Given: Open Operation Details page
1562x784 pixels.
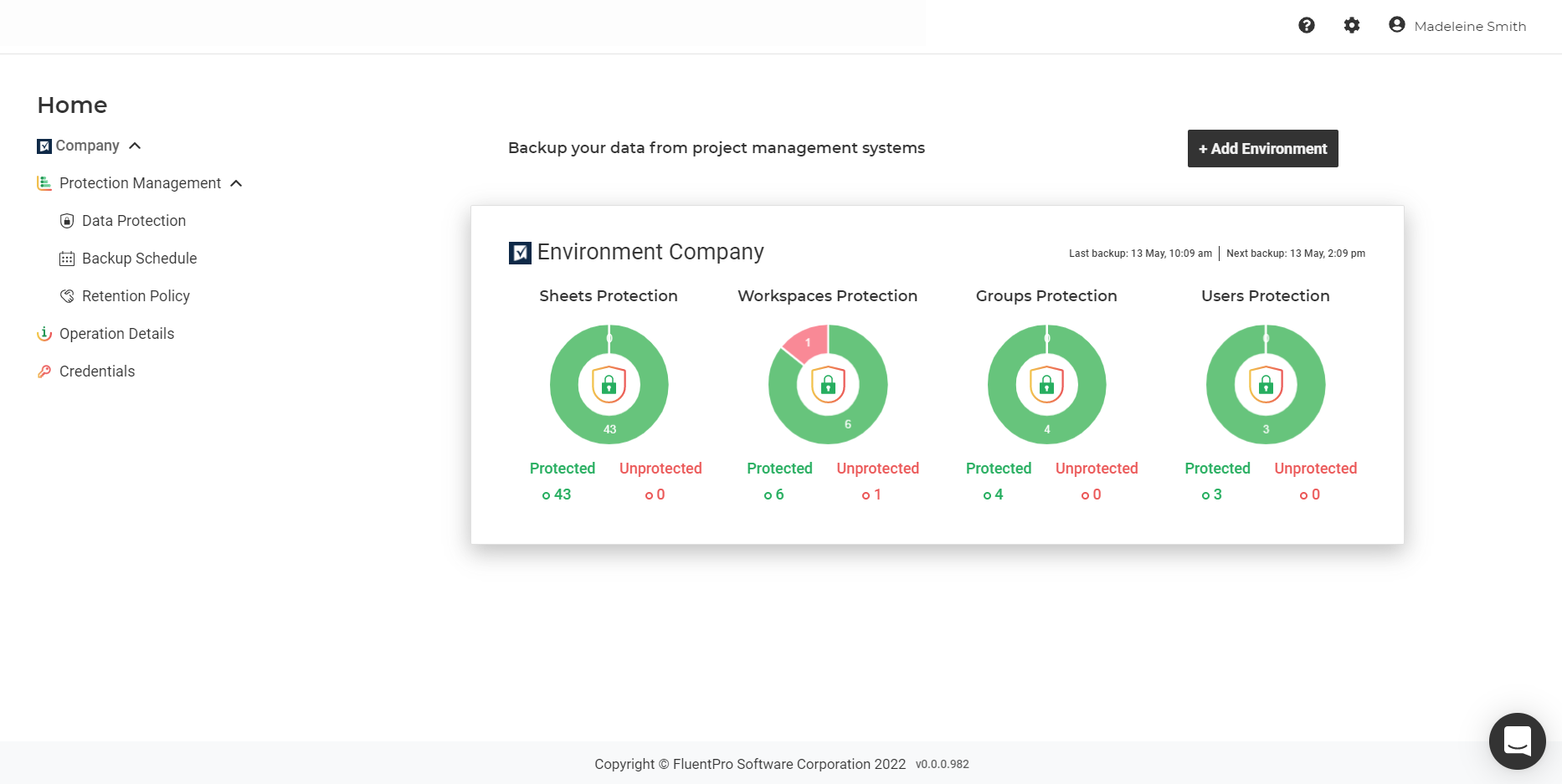Looking at the screenshot, I should pos(116,334).
